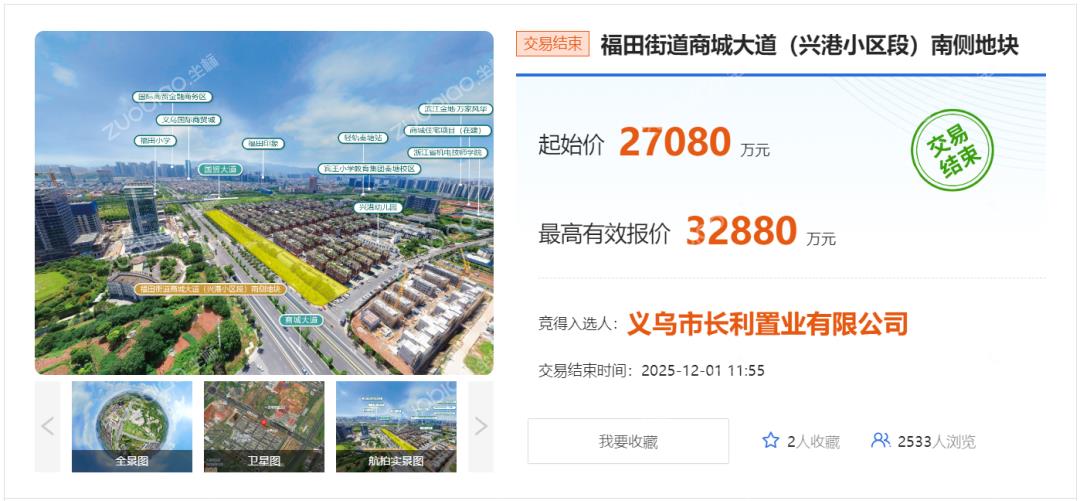Click the 福田小学 map label
The height and width of the screenshot is (501, 1080).
pos(155,141)
